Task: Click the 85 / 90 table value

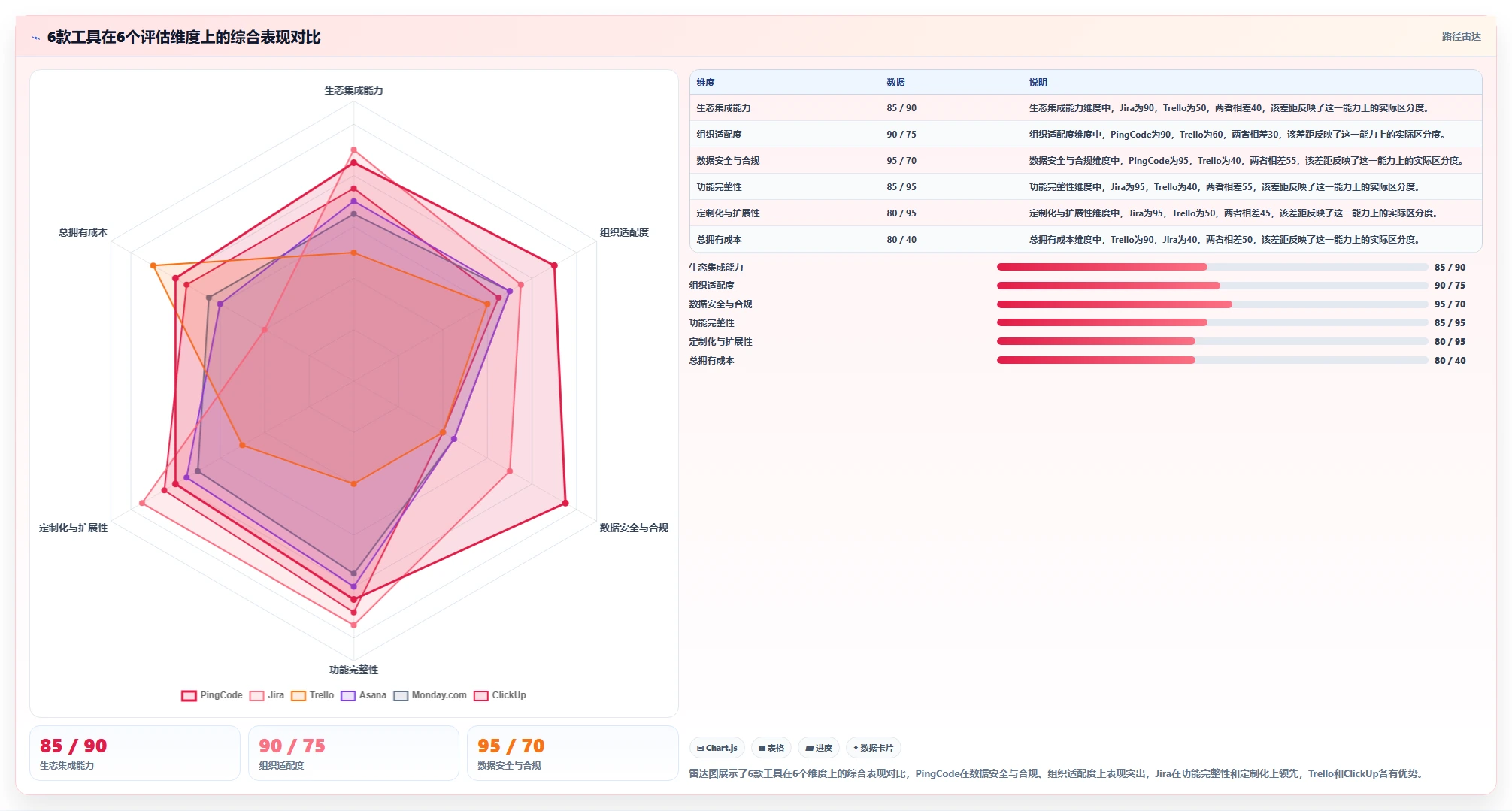Action: click(x=901, y=108)
